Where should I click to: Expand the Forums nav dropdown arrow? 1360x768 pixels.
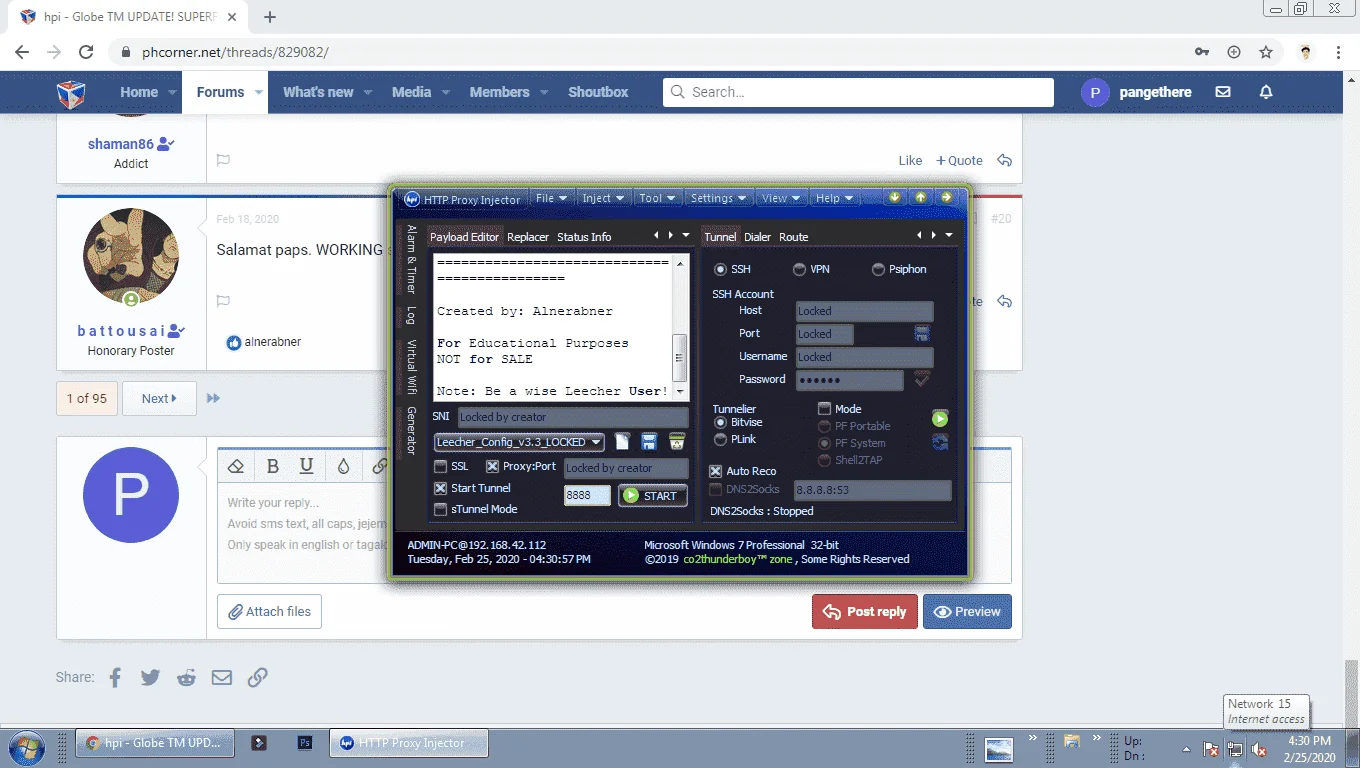(259, 92)
